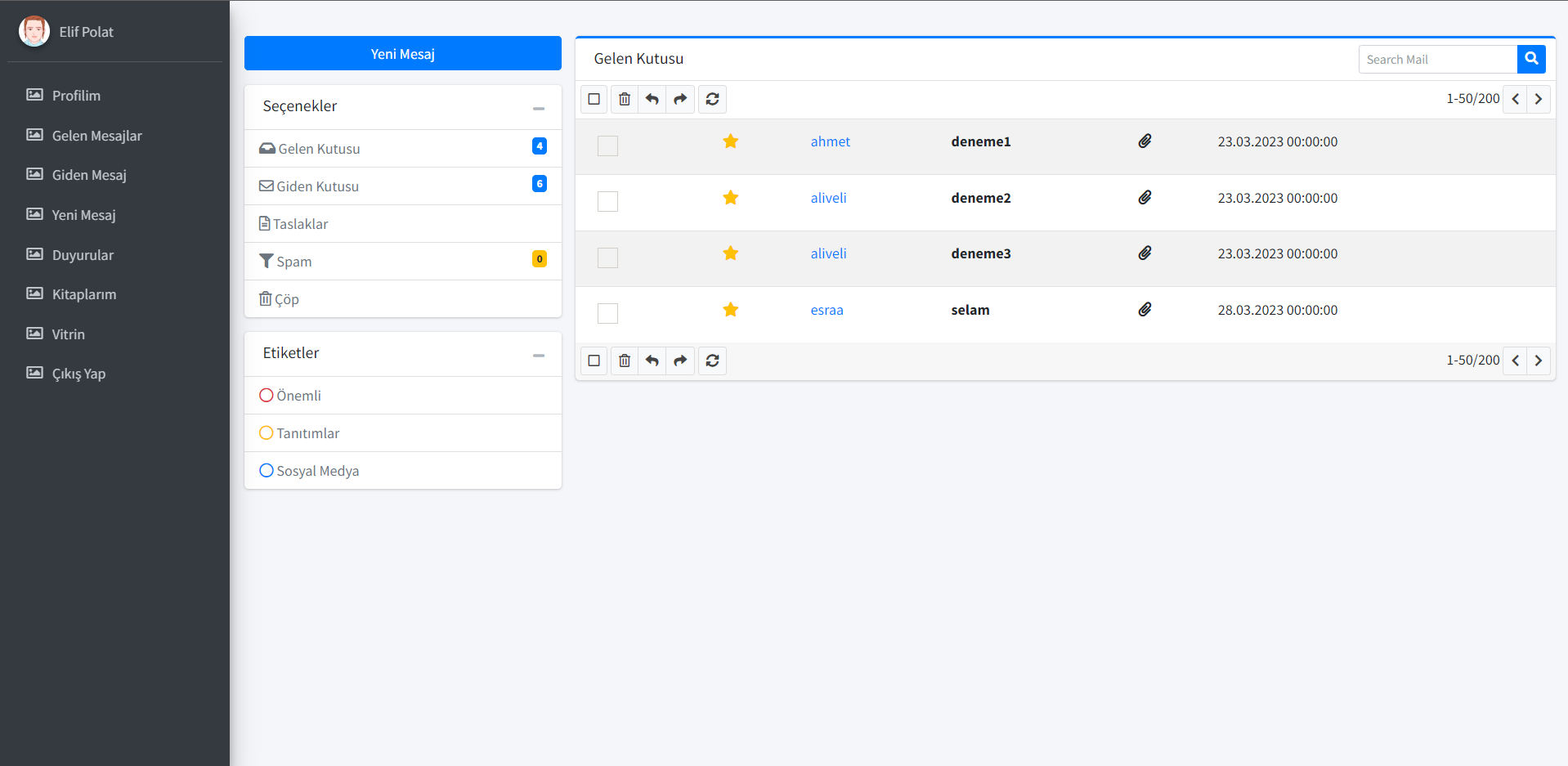Delete selected messages via trash icon
Image resolution: width=1568 pixels, height=766 pixels.
coord(624,99)
